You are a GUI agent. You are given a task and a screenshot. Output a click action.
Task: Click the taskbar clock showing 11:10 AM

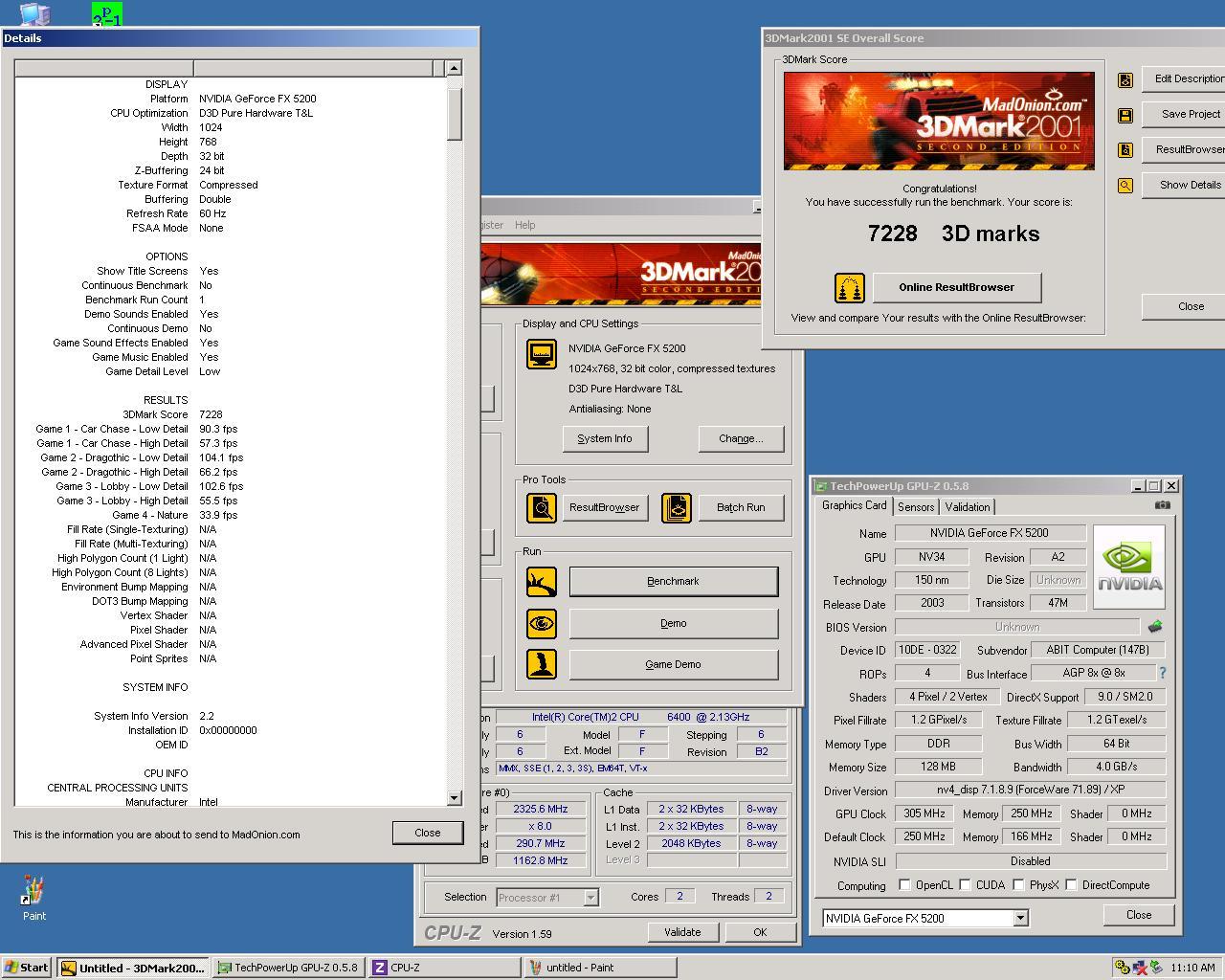pyautogui.click(x=1192, y=968)
